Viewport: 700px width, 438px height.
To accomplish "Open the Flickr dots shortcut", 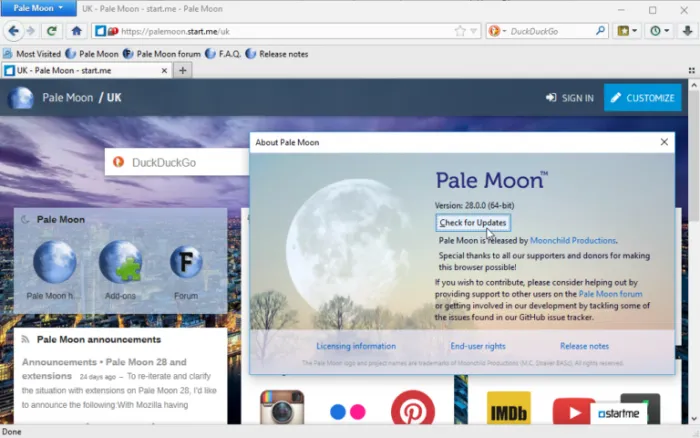I will click(348, 412).
